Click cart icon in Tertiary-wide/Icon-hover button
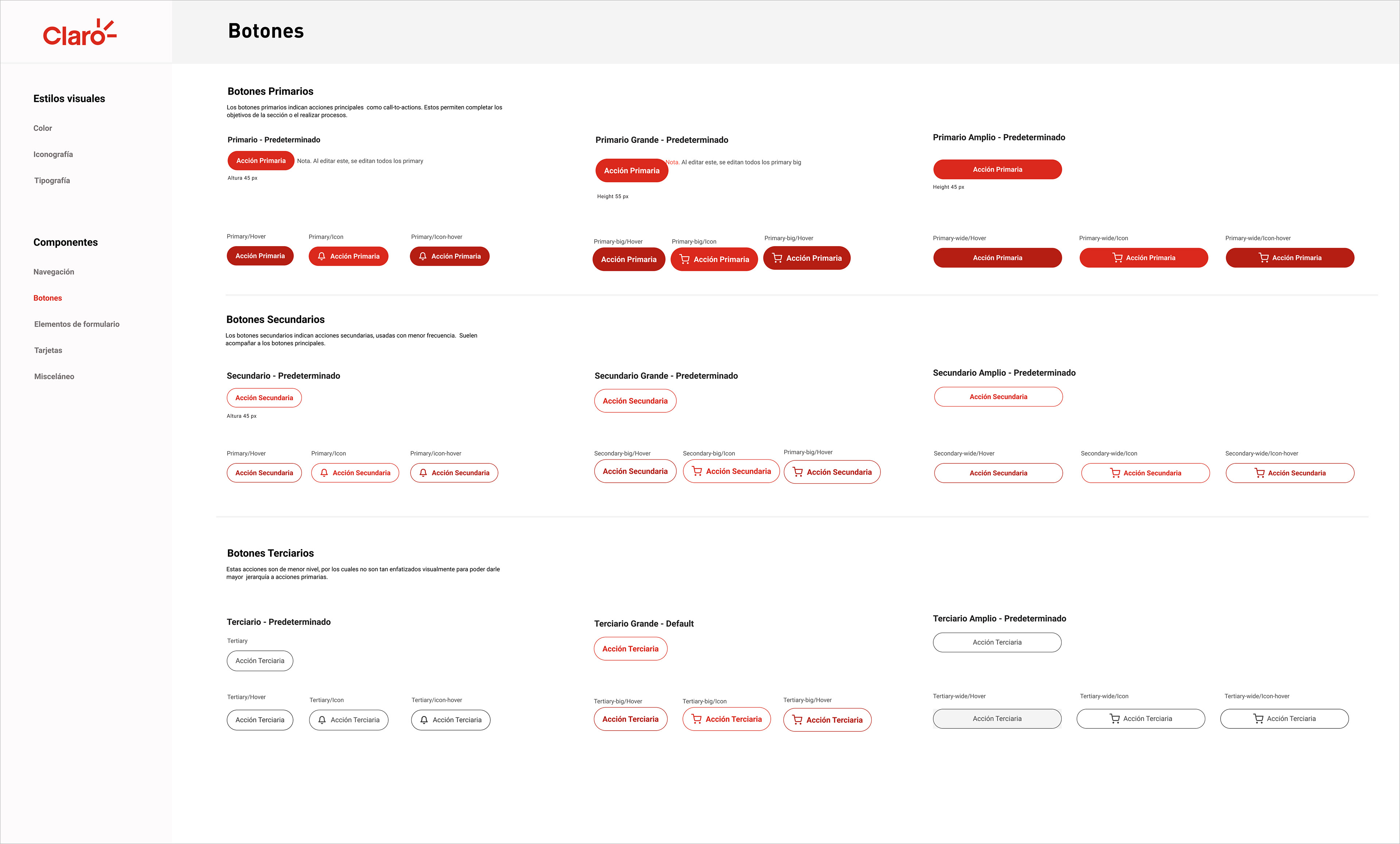 [1259, 718]
